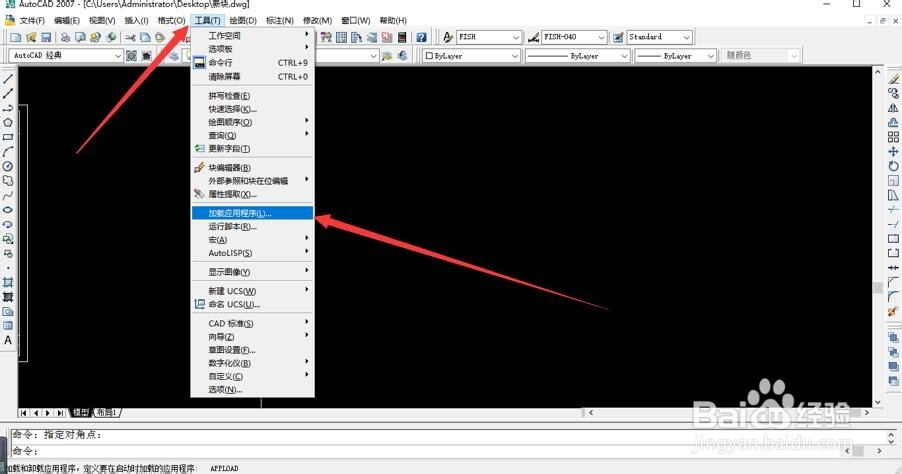The image size is (902, 474).
Task: Choose 草图设置(F)... menu entry
Action: click(253, 350)
